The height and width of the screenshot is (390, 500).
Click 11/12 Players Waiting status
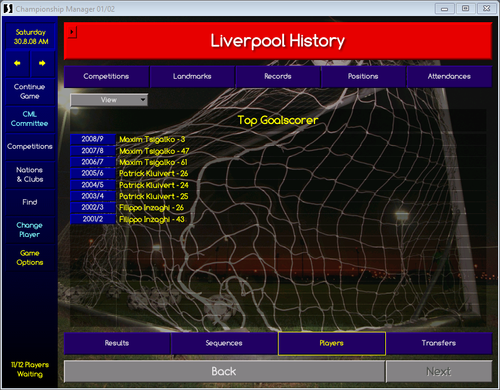tap(30, 369)
